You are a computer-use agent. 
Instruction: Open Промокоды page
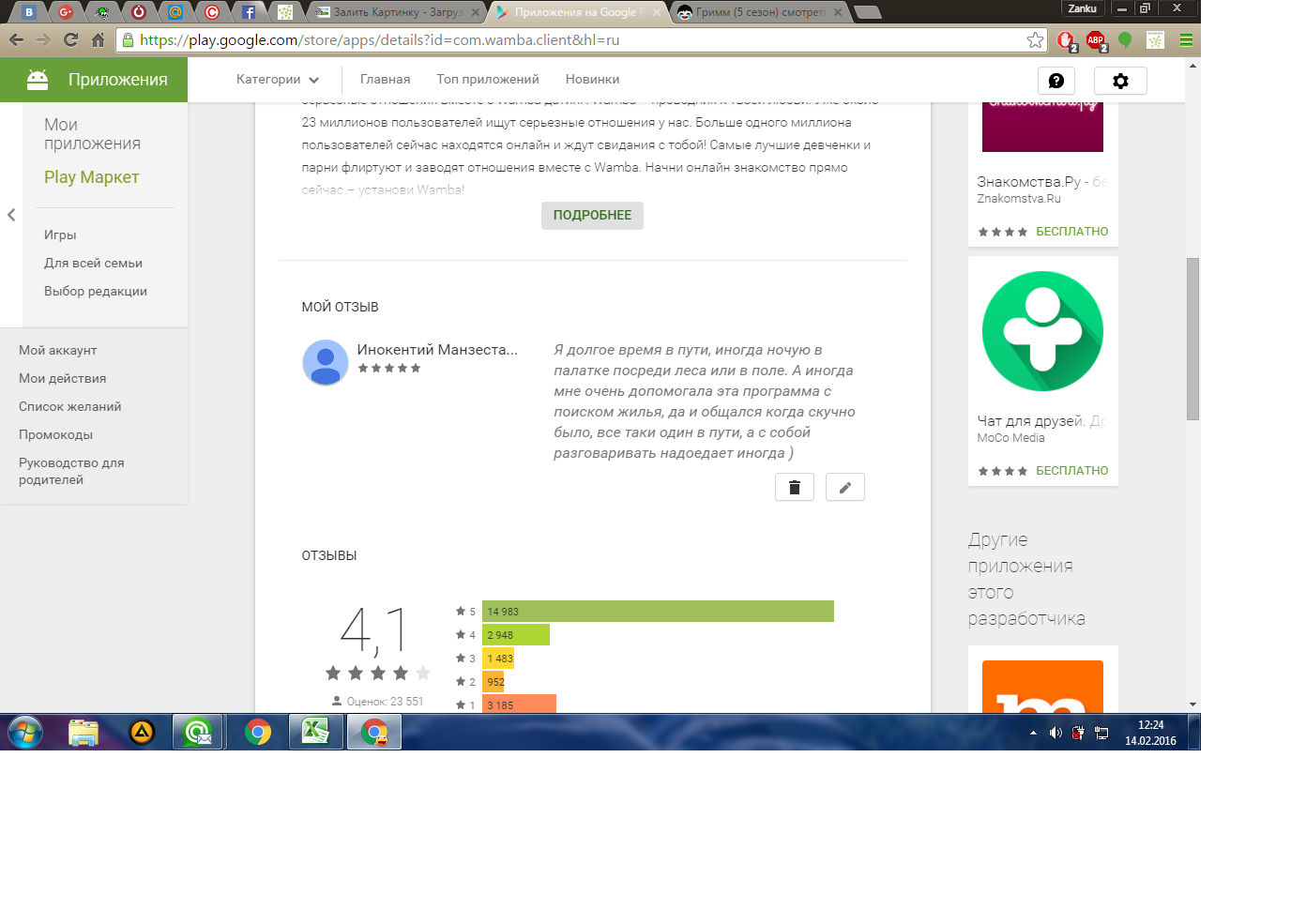click(56, 435)
